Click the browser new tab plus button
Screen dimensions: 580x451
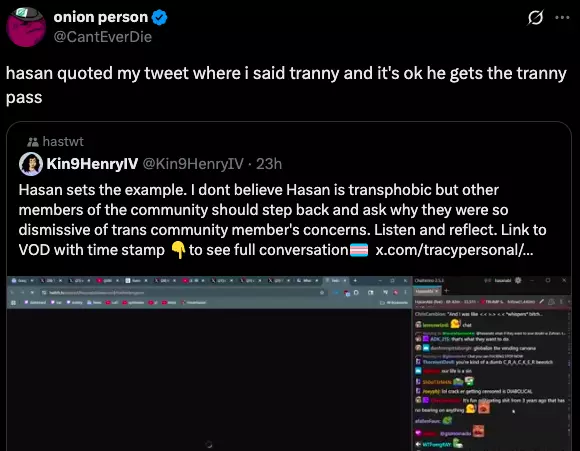355,281
